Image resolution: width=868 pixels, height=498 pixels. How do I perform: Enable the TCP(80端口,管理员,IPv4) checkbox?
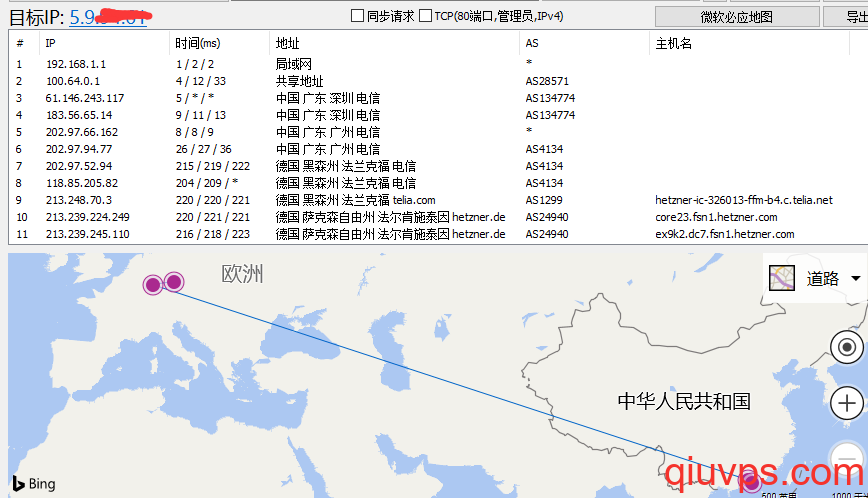point(425,16)
